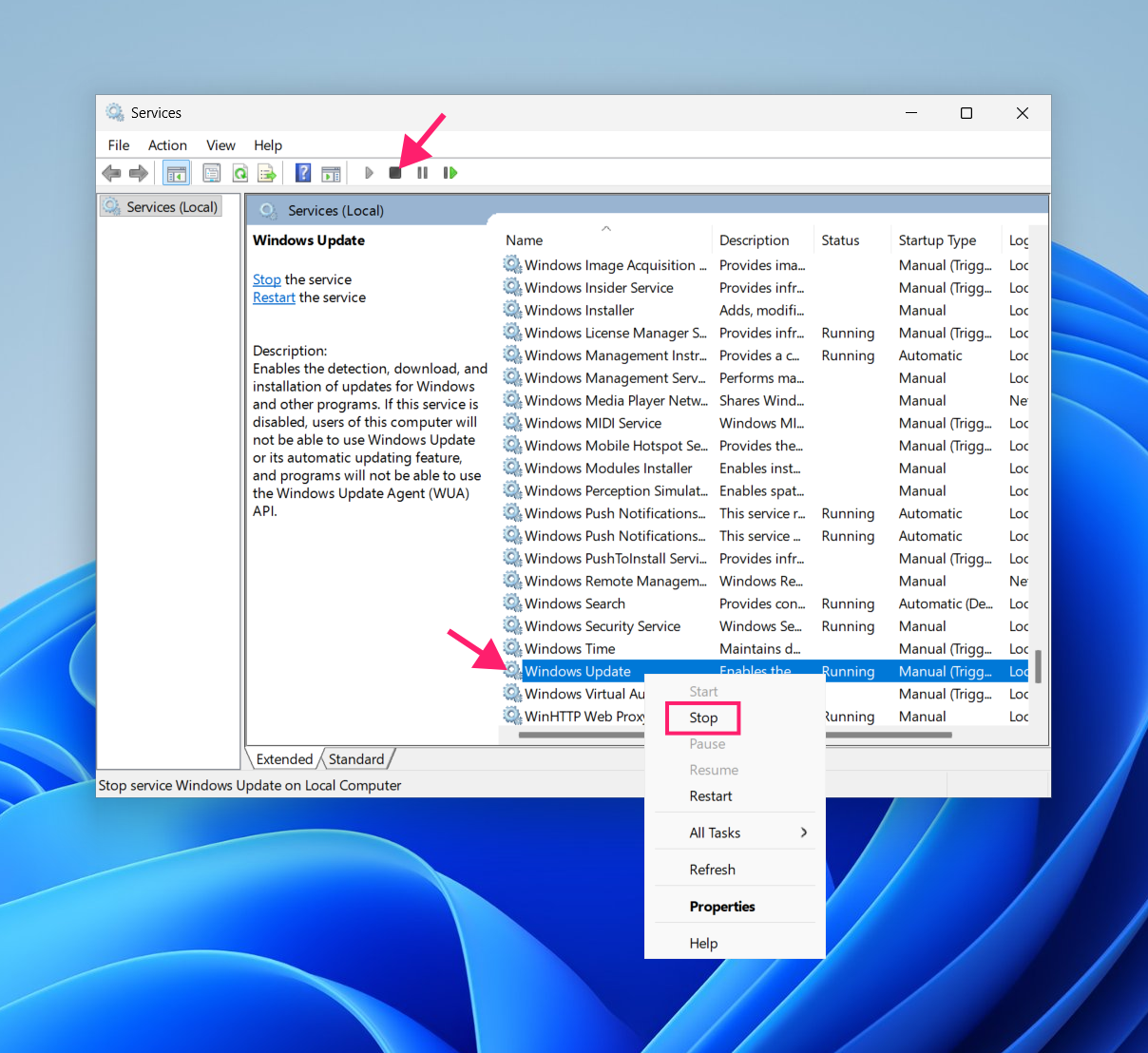Click gear icon beside Windows MIDI Service

[x=512, y=423]
